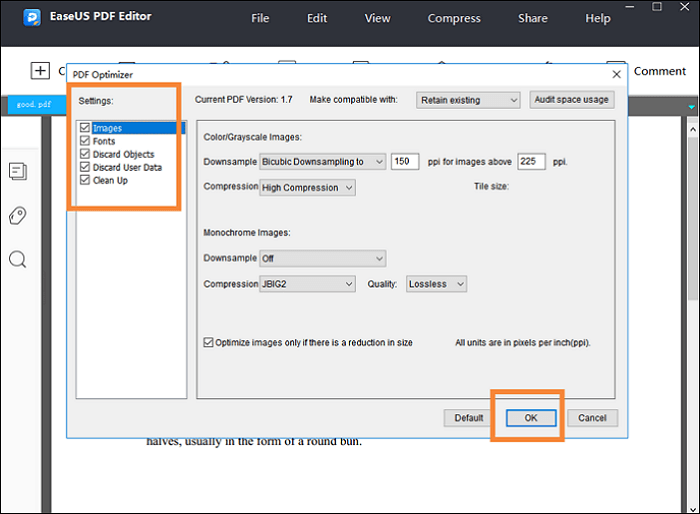
Task: Confirm with the OK button
Action: tap(531, 418)
